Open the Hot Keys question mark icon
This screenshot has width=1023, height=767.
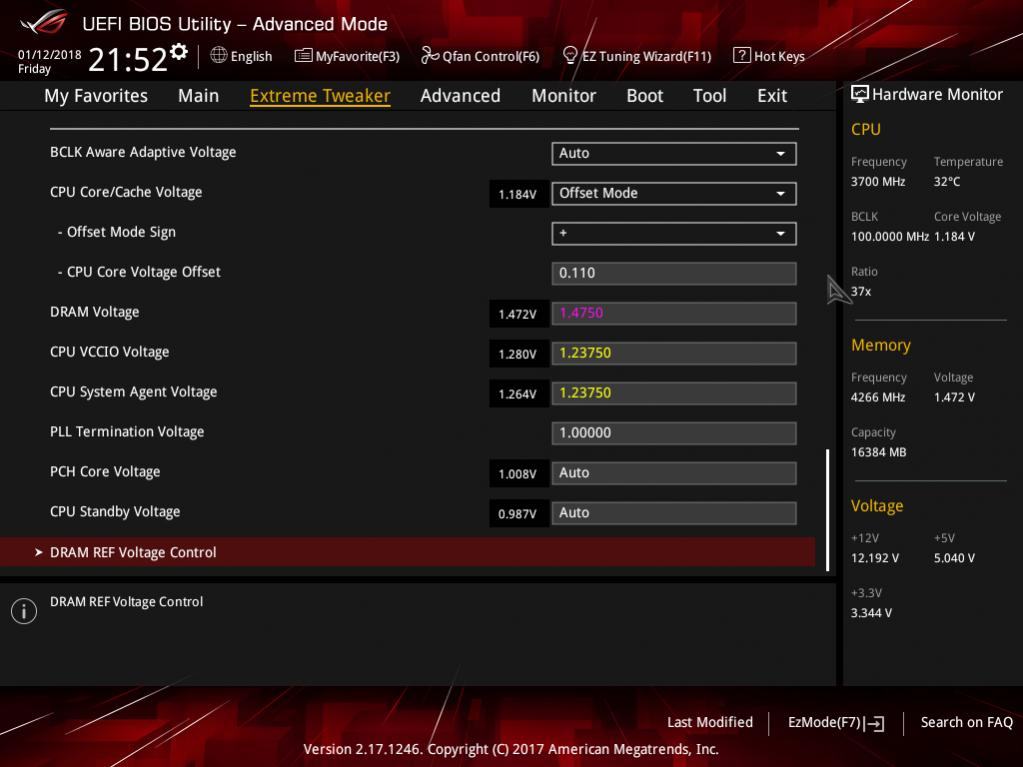coord(741,55)
